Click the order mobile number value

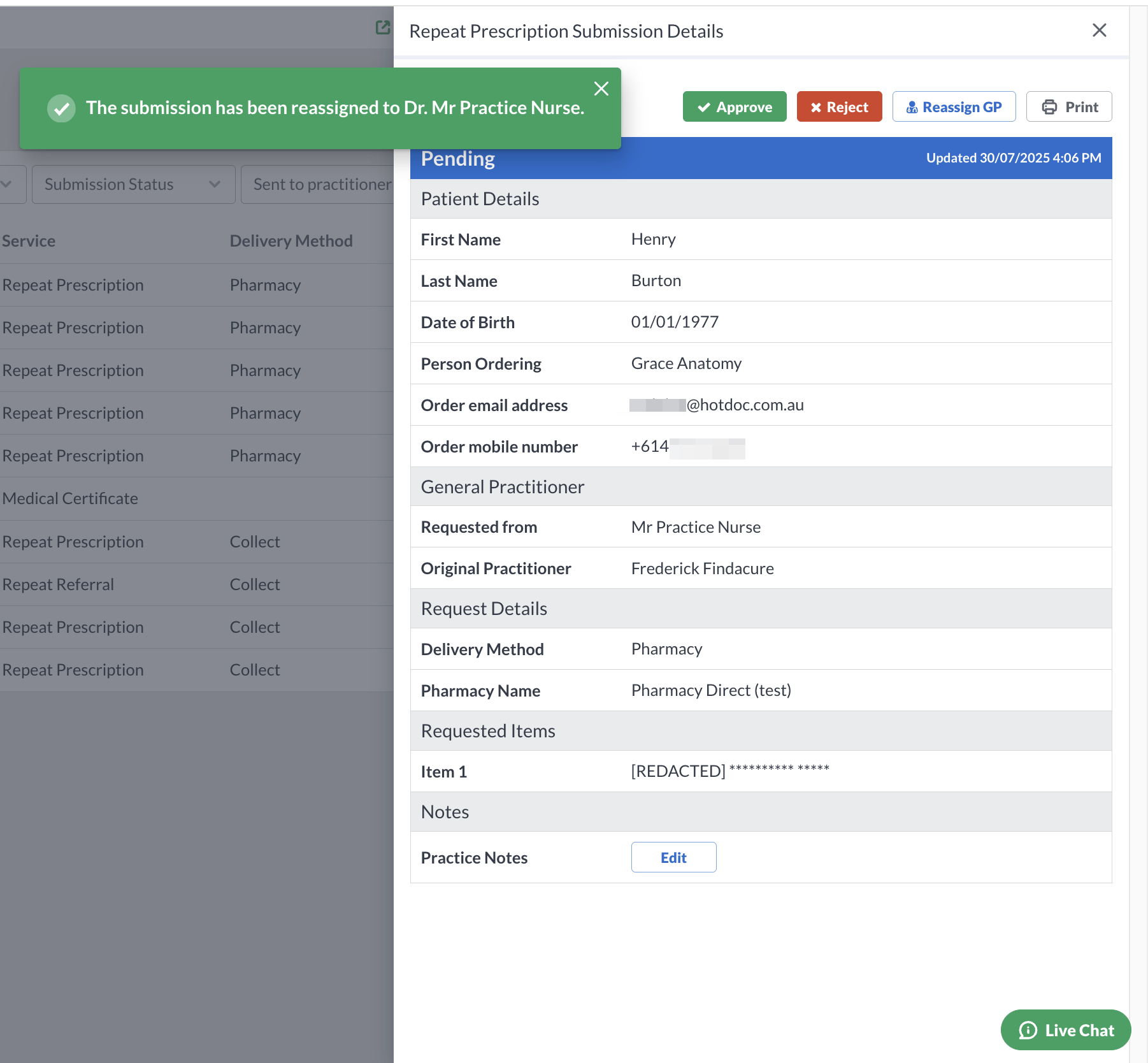pyautogui.click(x=688, y=447)
